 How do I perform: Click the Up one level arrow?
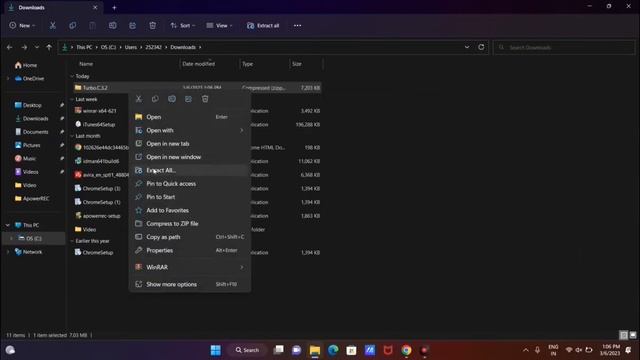[49, 47]
